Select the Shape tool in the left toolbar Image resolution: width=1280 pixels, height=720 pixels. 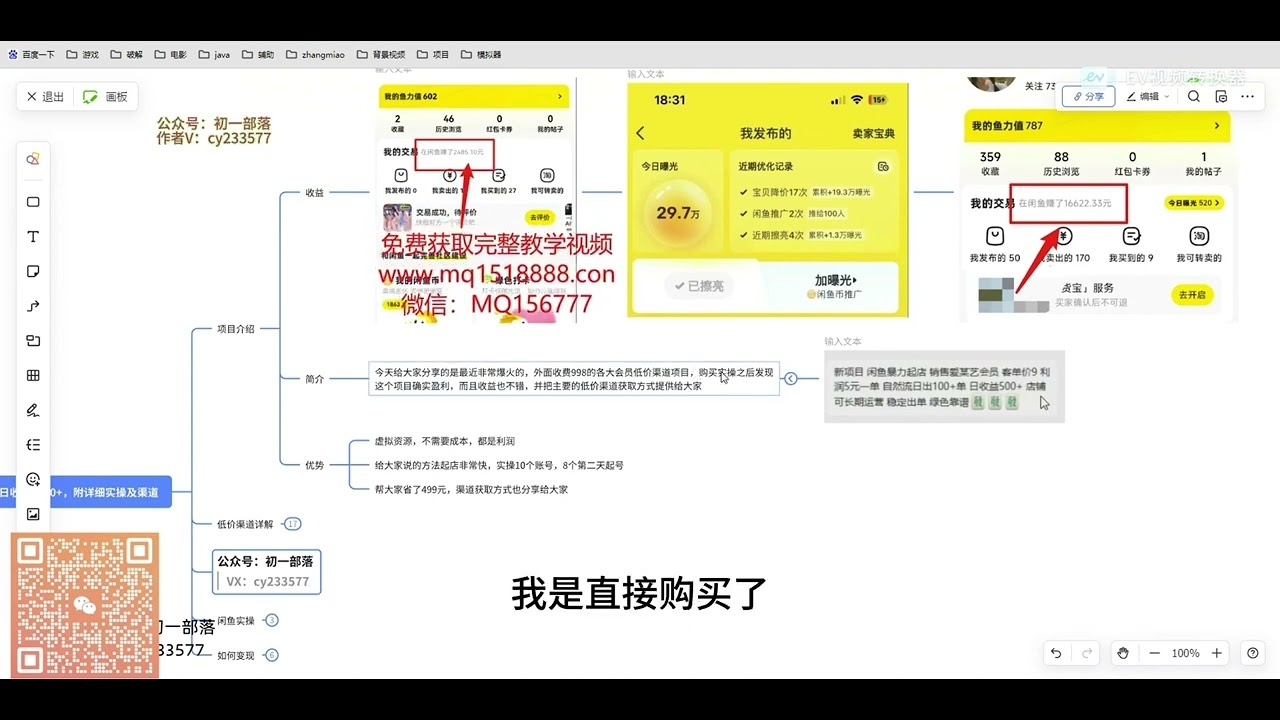[x=33, y=201]
